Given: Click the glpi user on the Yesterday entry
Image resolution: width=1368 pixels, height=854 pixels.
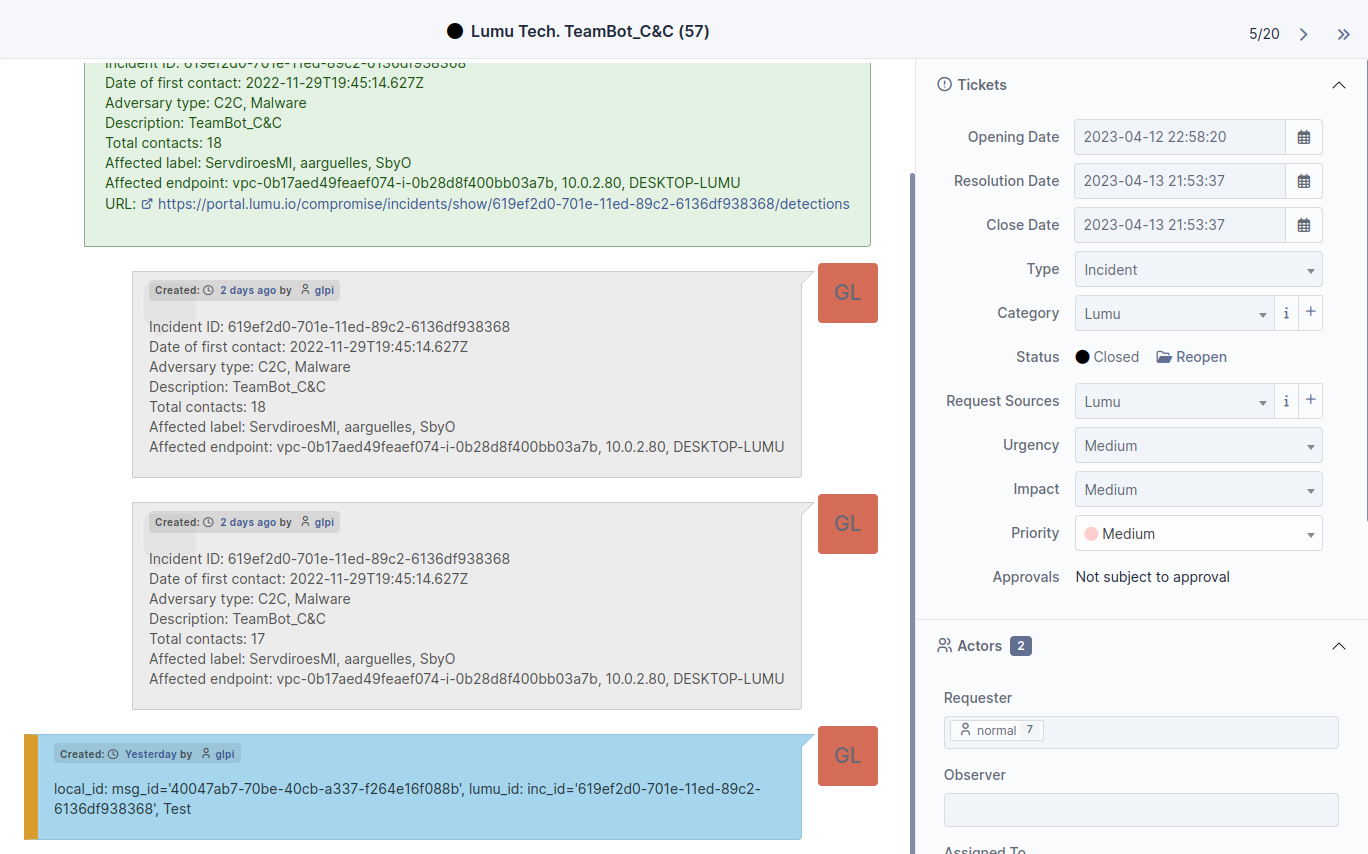Looking at the screenshot, I should (224, 754).
